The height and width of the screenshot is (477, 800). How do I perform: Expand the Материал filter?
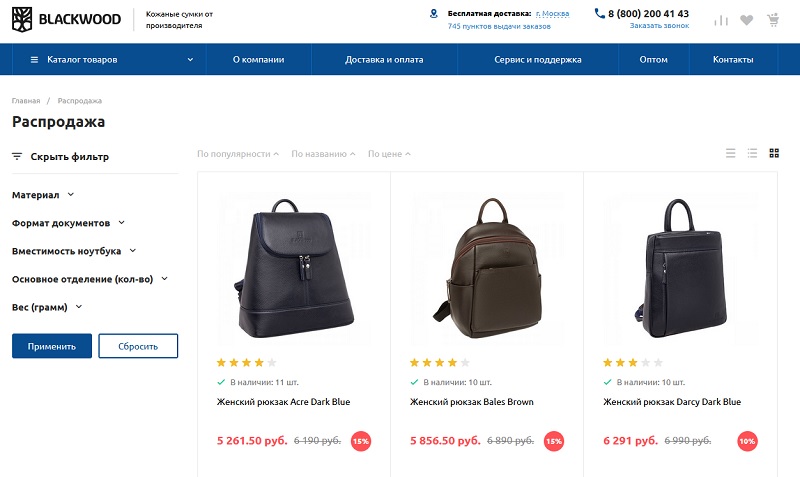click(x=43, y=195)
